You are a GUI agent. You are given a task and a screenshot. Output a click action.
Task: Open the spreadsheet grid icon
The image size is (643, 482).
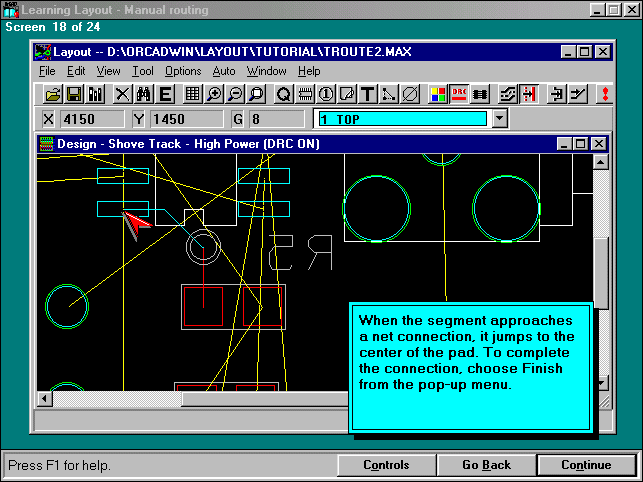(x=193, y=94)
